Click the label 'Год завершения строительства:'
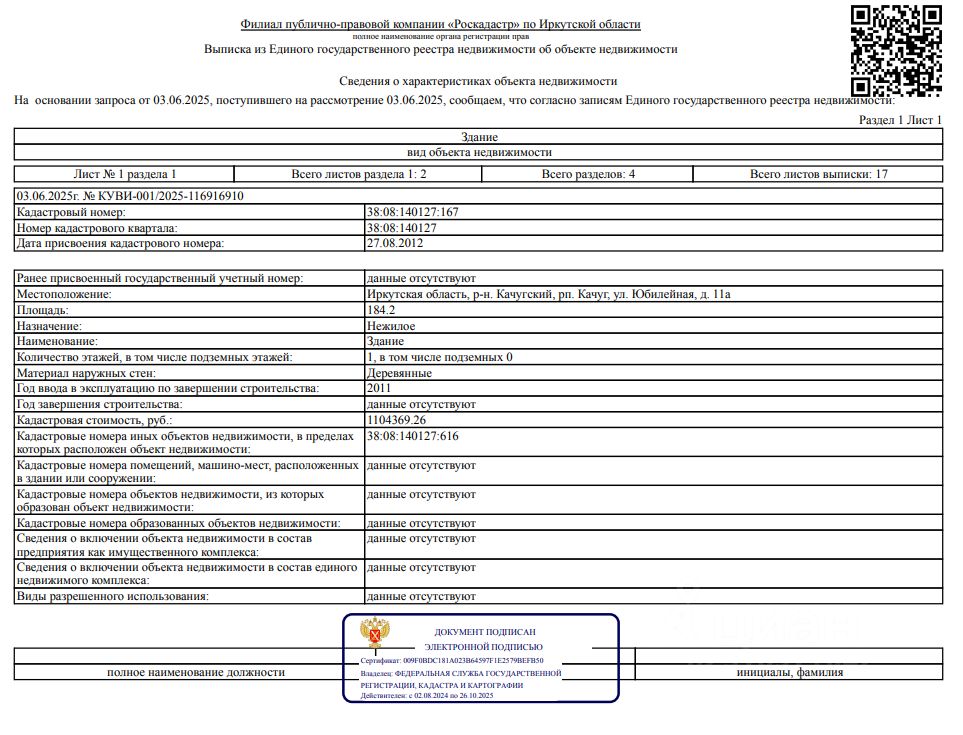963x735 pixels. coord(99,404)
